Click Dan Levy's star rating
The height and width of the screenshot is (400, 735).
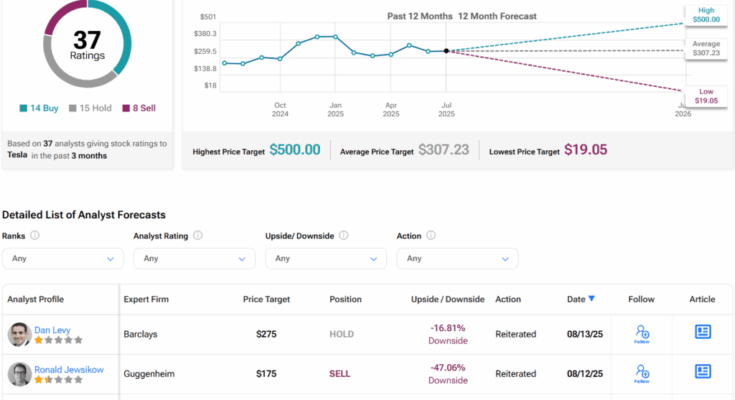pyautogui.click(x=59, y=340)
